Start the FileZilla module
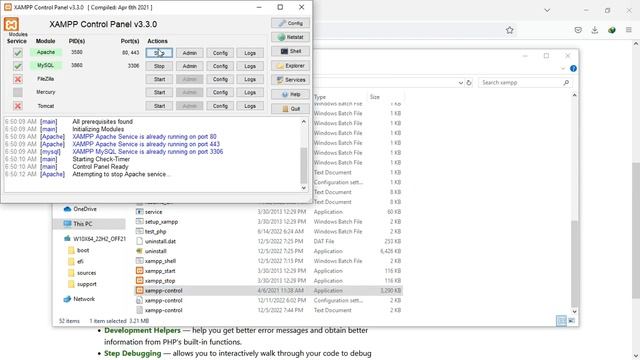This screenshot has width=640, height=360. [x=159, y=79]
